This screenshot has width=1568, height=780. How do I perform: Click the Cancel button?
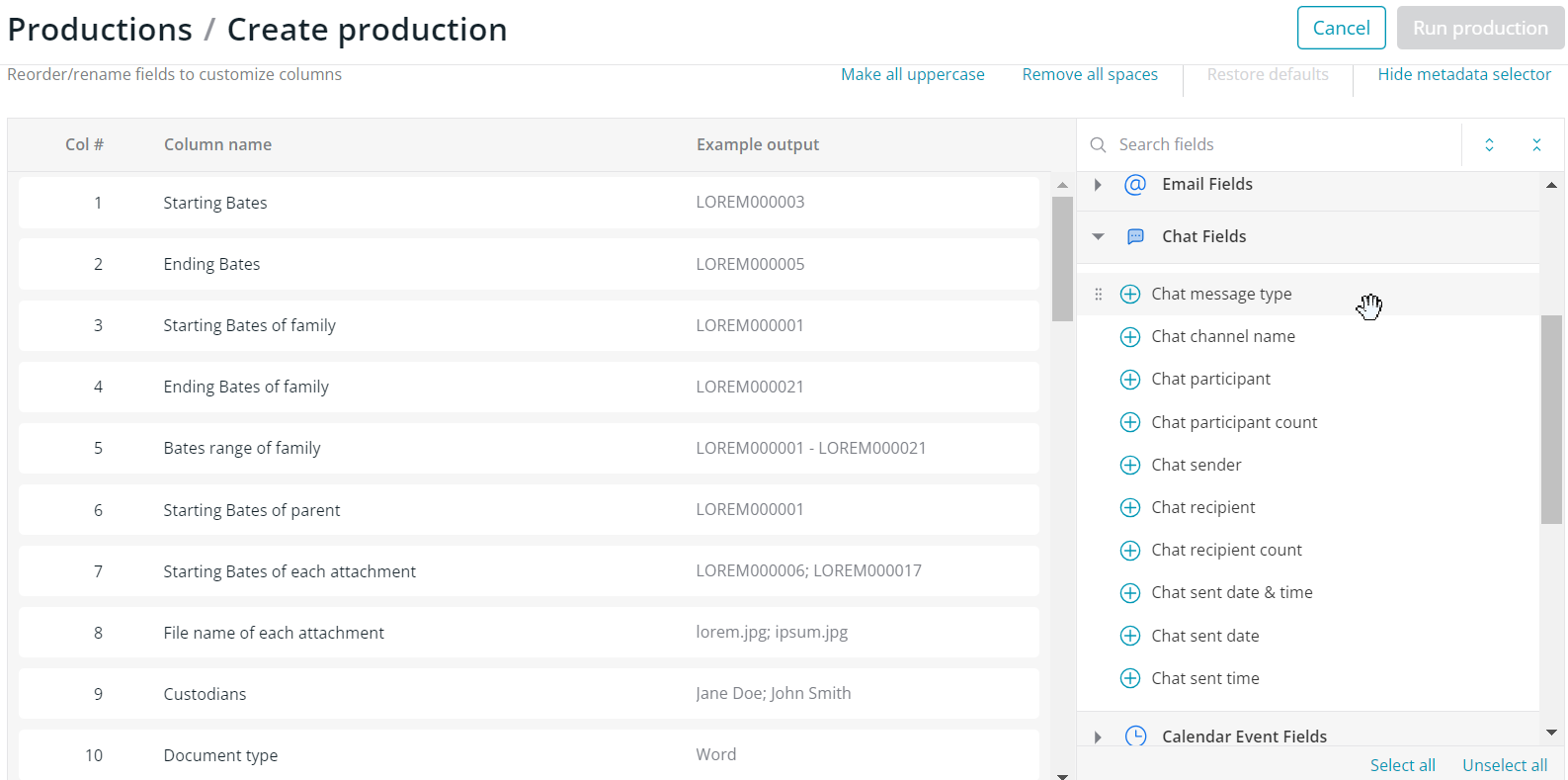1341,28
